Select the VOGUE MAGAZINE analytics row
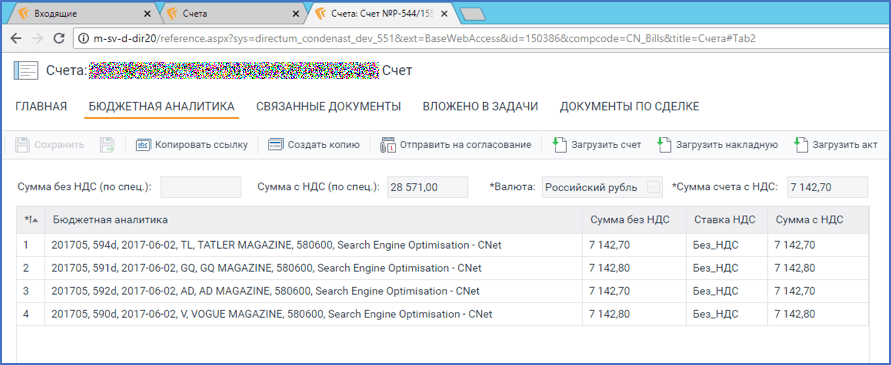The height and width of the screenshot is (365, 891). (x=443, y=314)
